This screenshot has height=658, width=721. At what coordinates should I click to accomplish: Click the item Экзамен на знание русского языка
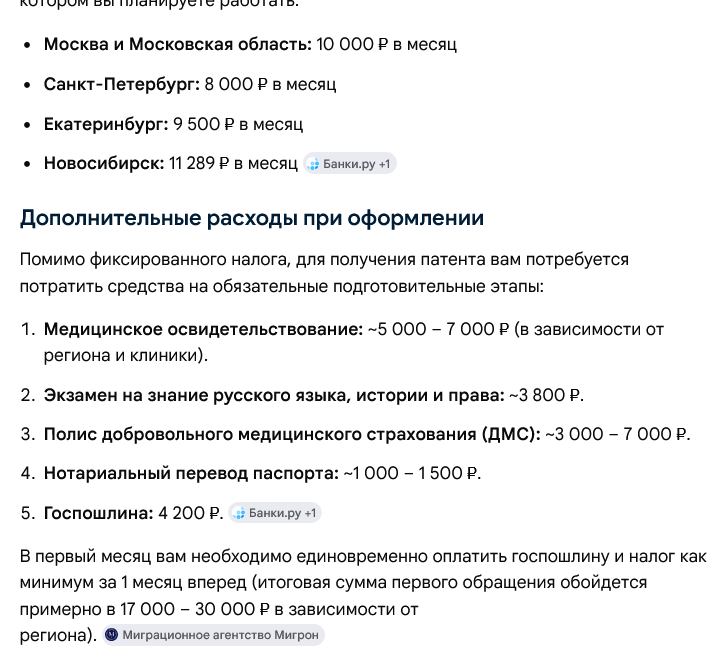point(274,395)
